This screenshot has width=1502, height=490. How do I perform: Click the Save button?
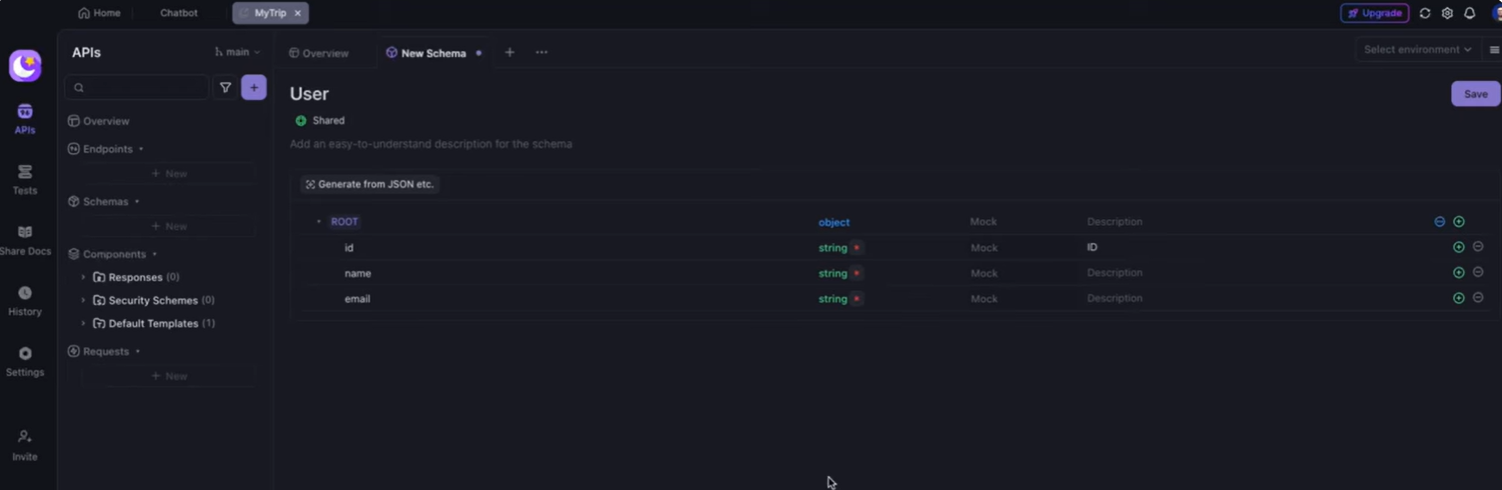click(x=1475, y=94)
